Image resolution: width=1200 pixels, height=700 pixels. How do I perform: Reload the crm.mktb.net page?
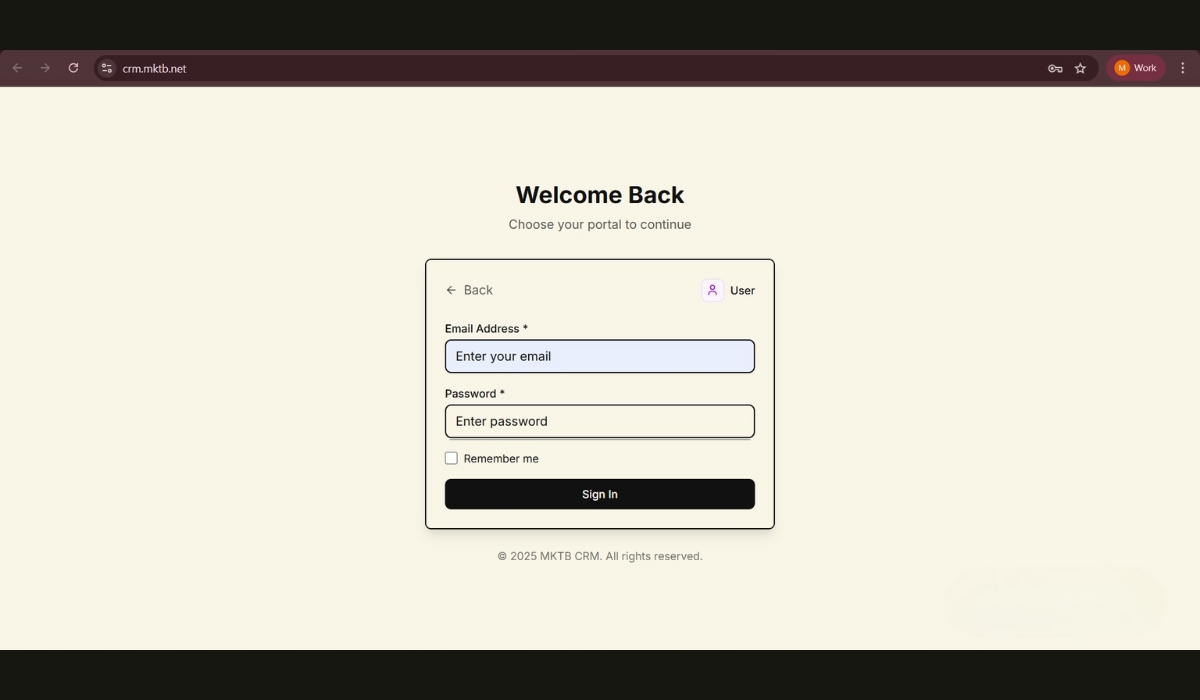(x=73, y=68)
